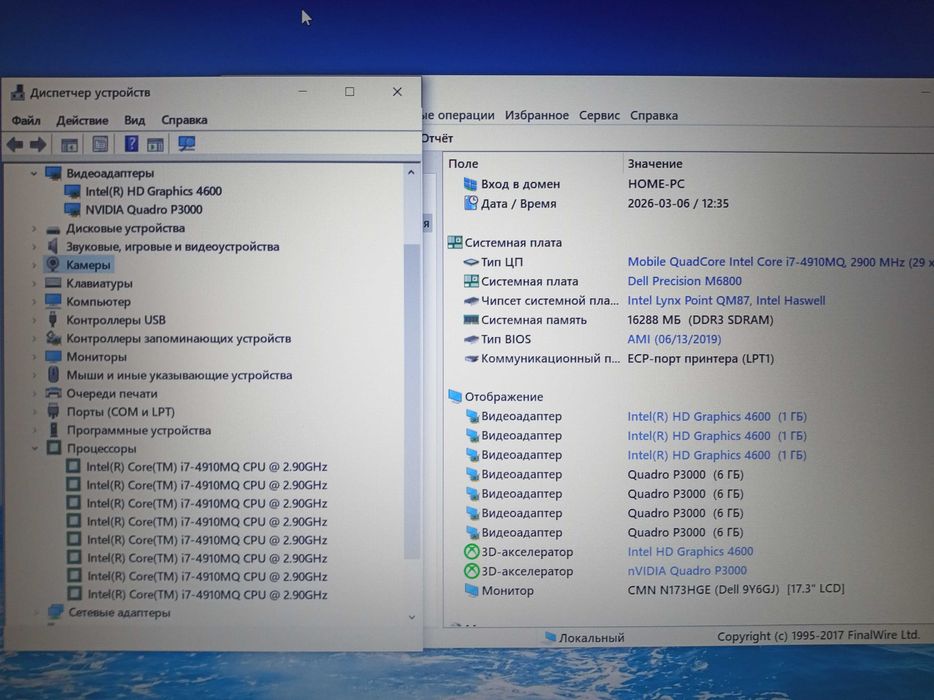
Task: Open the Справка menu in AIDA64
Action: click(654, 116)
